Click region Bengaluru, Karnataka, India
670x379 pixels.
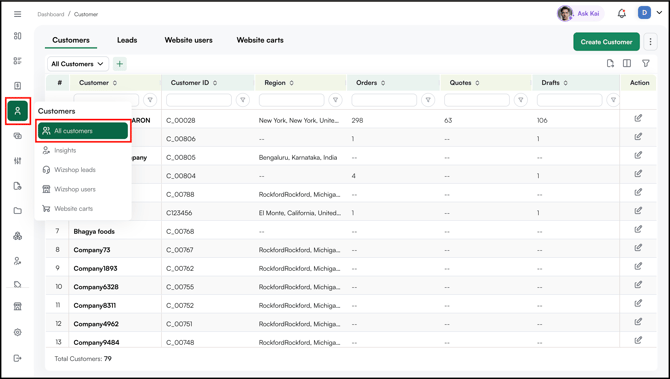click(298, 157)
